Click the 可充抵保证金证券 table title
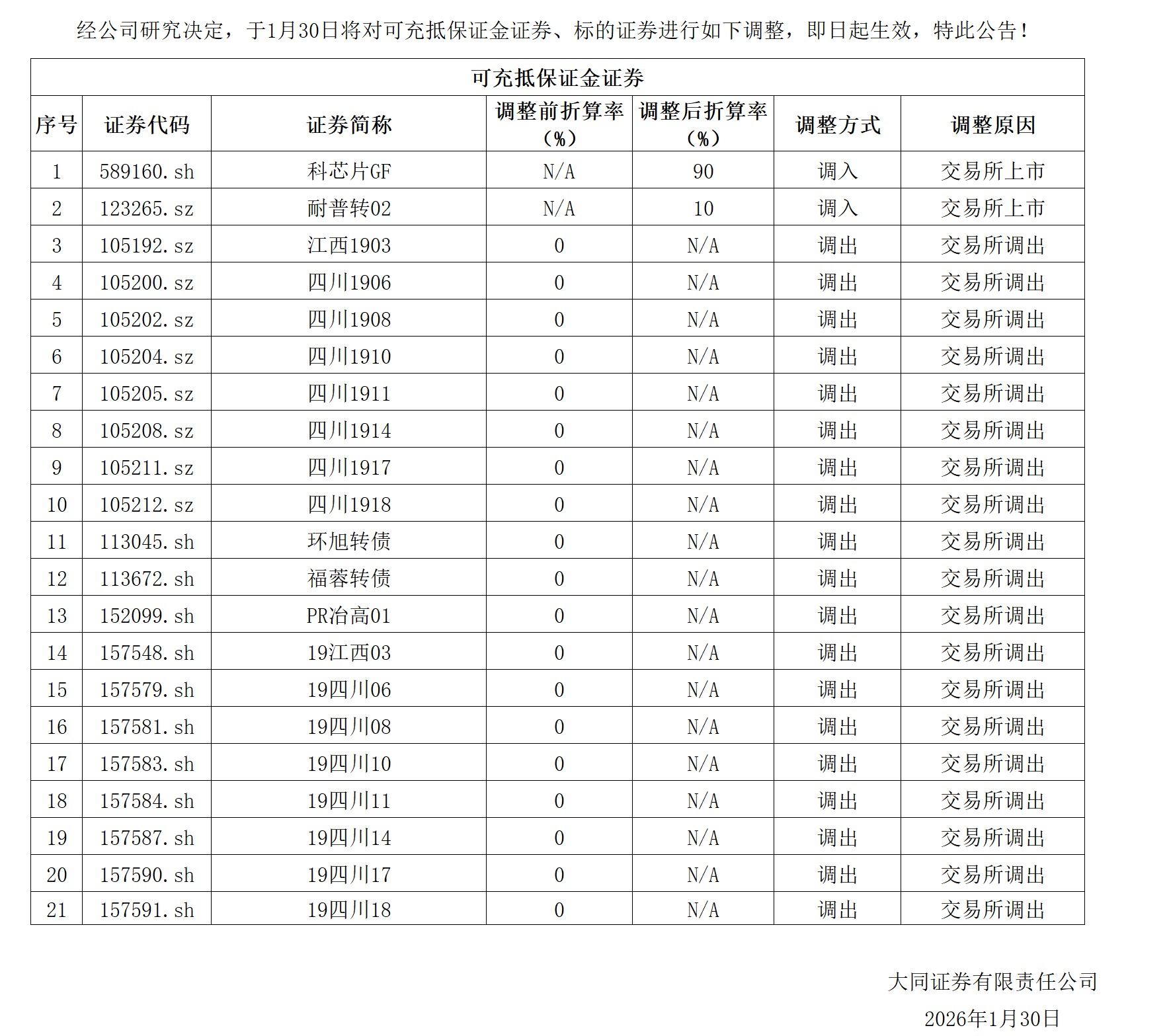 point(557,78)
